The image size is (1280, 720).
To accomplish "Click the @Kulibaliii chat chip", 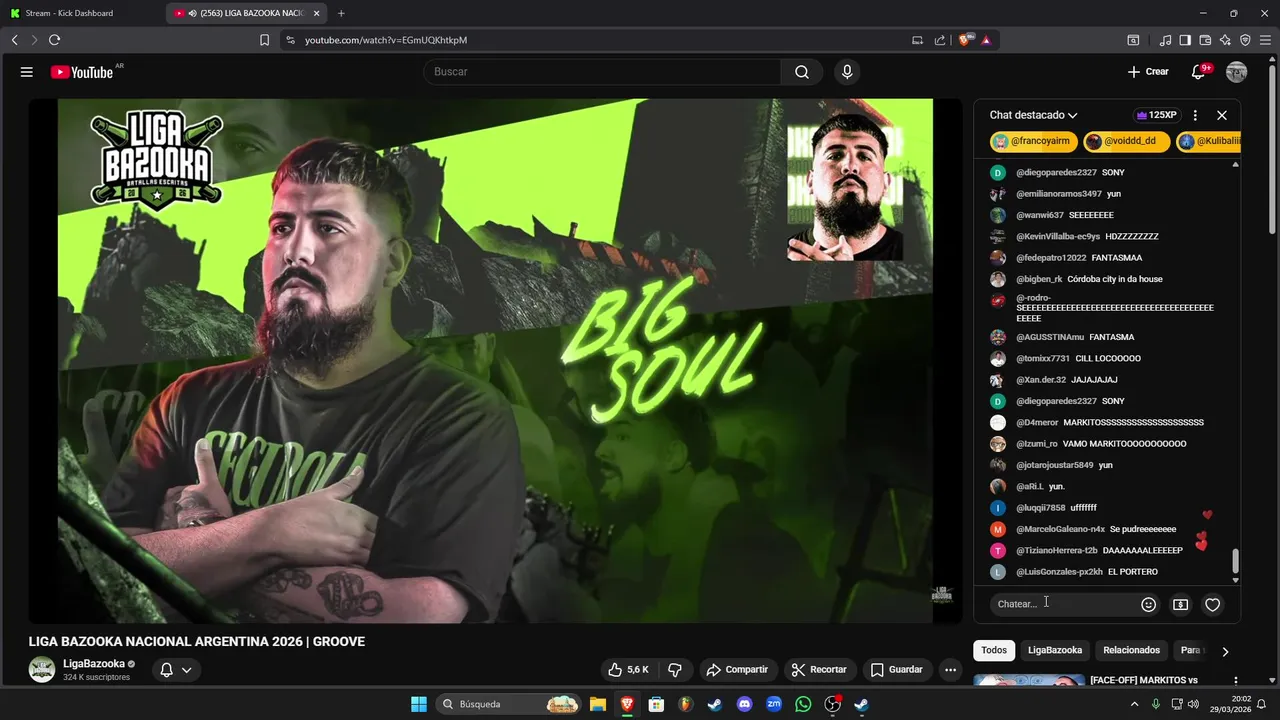I will (x=1209, y=142).
